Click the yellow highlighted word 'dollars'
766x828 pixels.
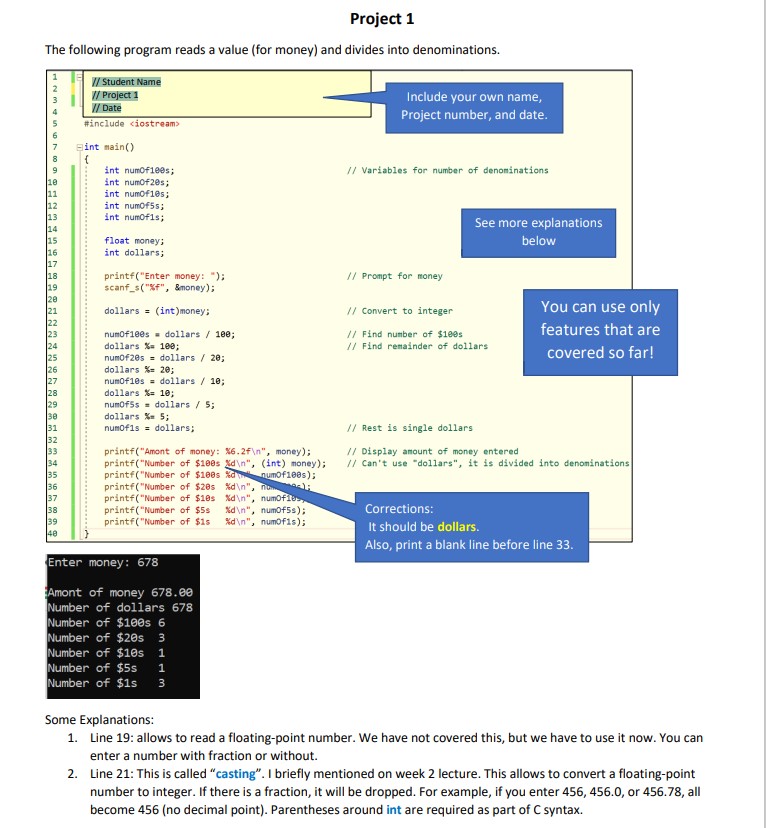pos(457,527)
